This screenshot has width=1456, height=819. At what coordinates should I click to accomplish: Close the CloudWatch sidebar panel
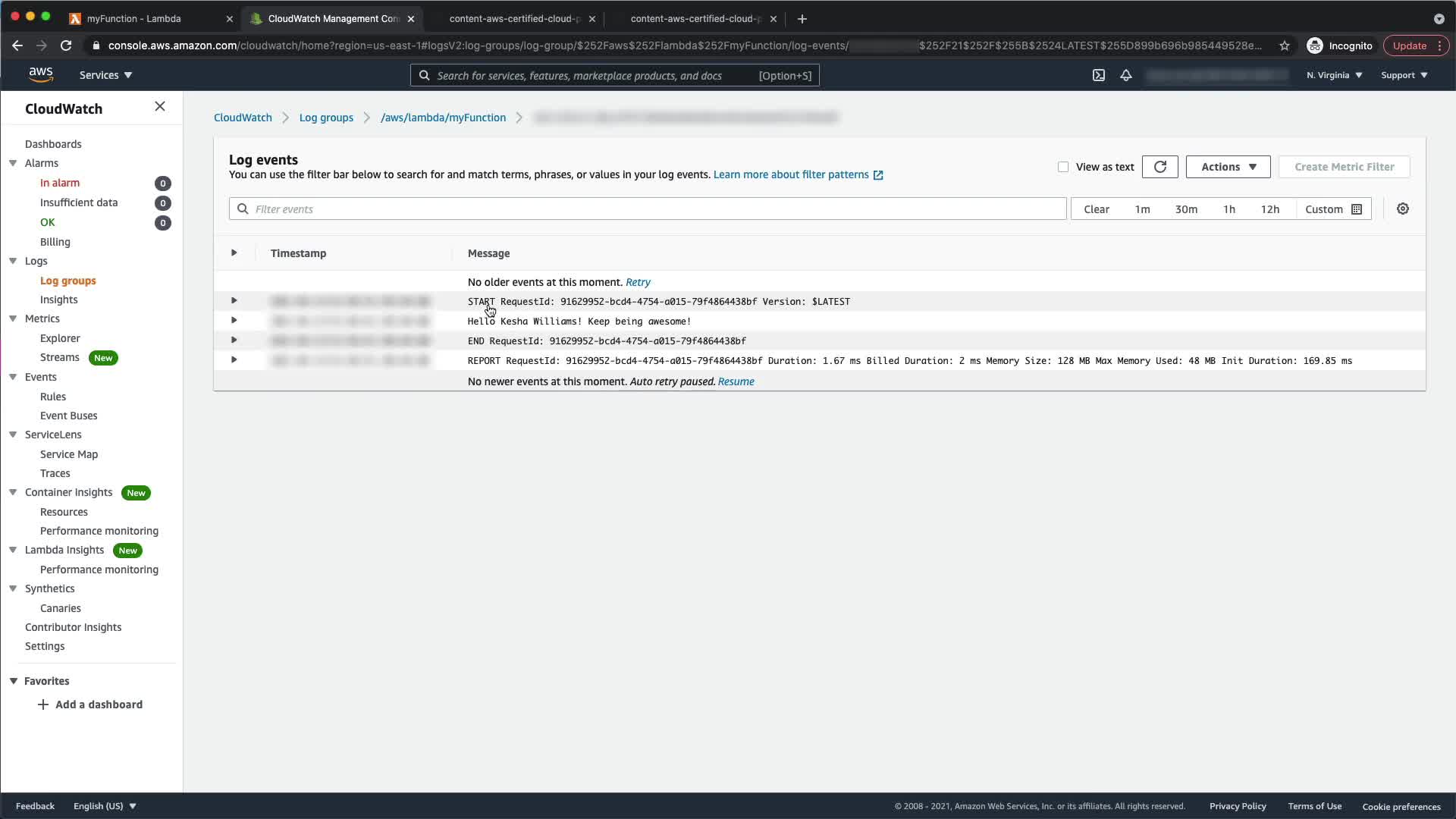[160, 107]
